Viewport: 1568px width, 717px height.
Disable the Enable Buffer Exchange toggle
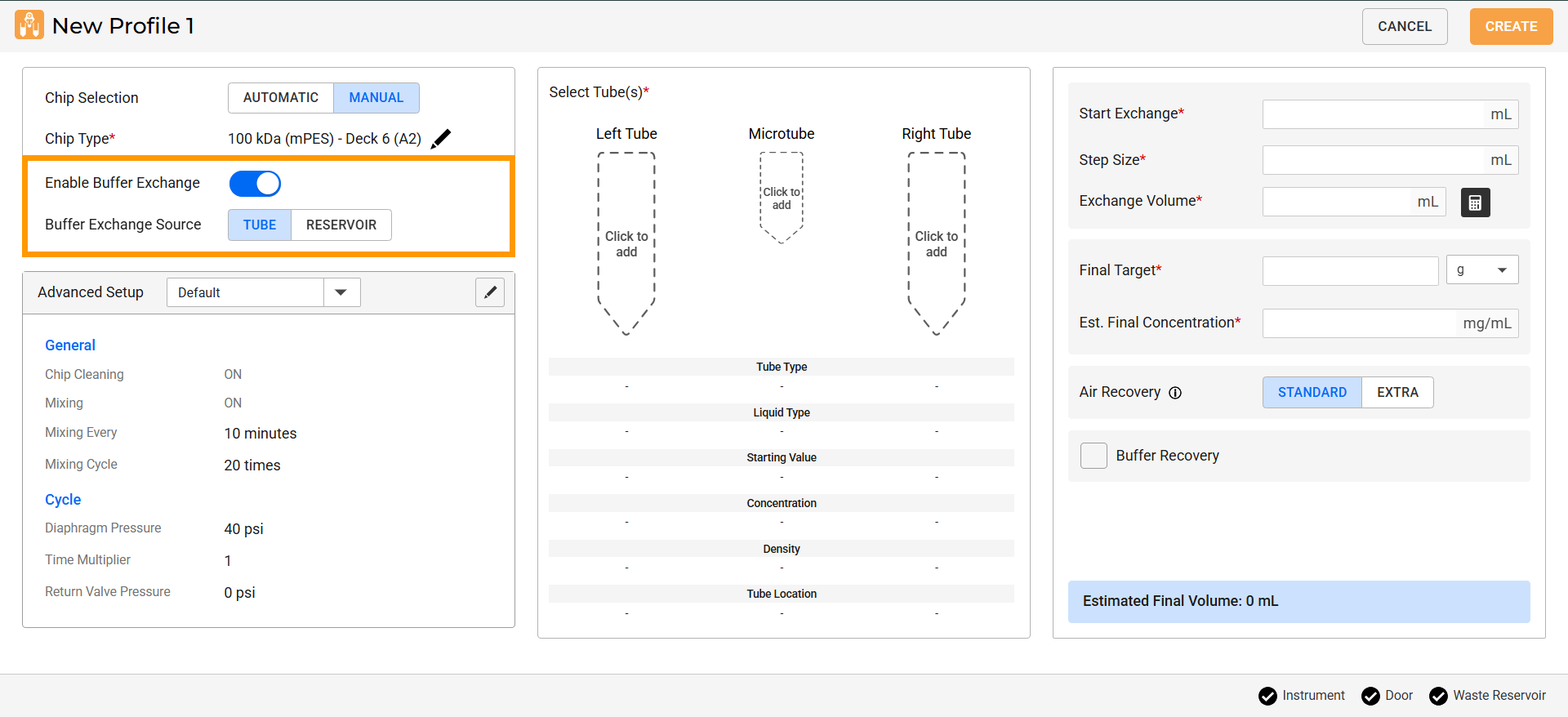click(255, 184)
